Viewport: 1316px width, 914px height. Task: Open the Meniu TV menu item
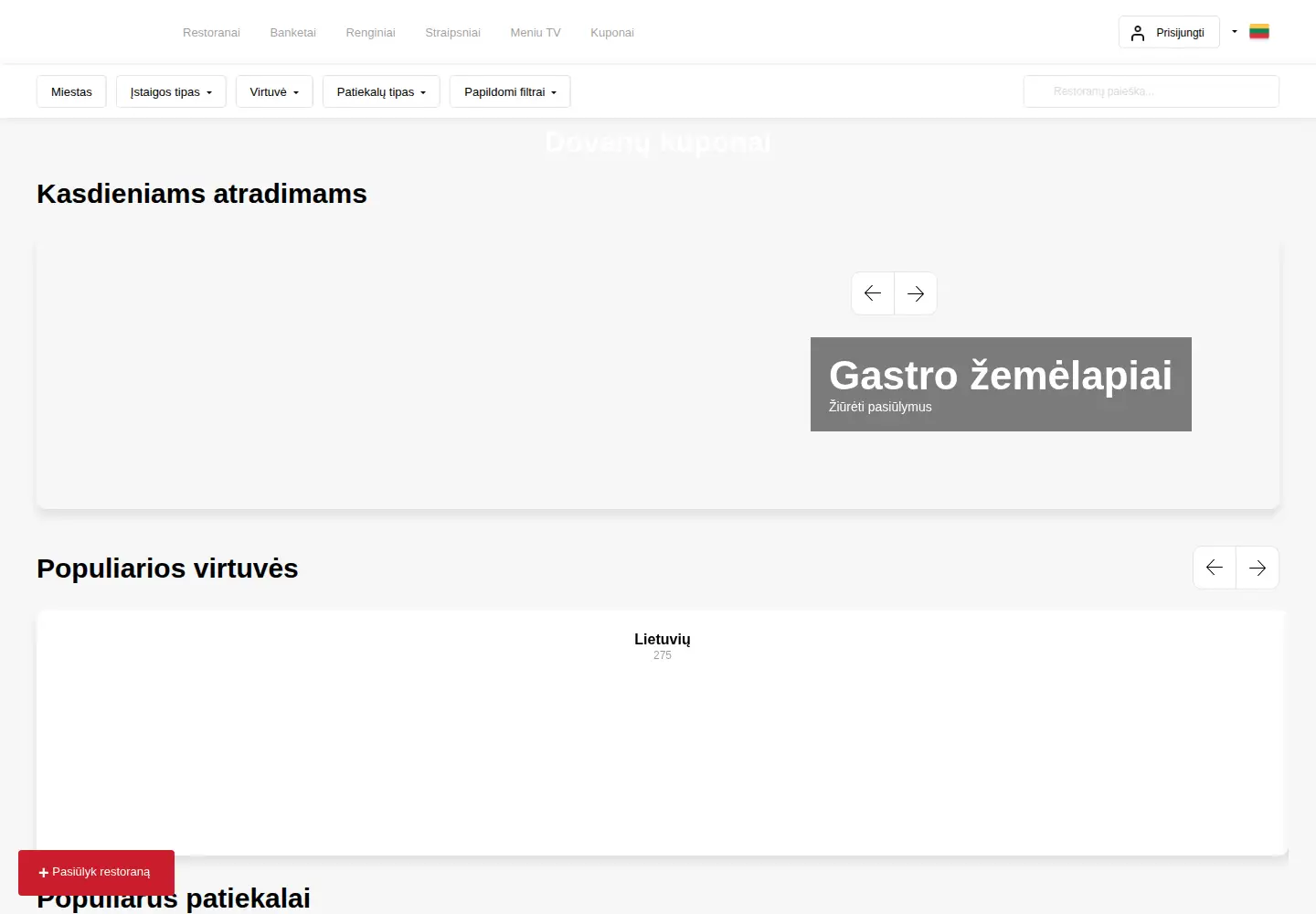tap(536, 33)
